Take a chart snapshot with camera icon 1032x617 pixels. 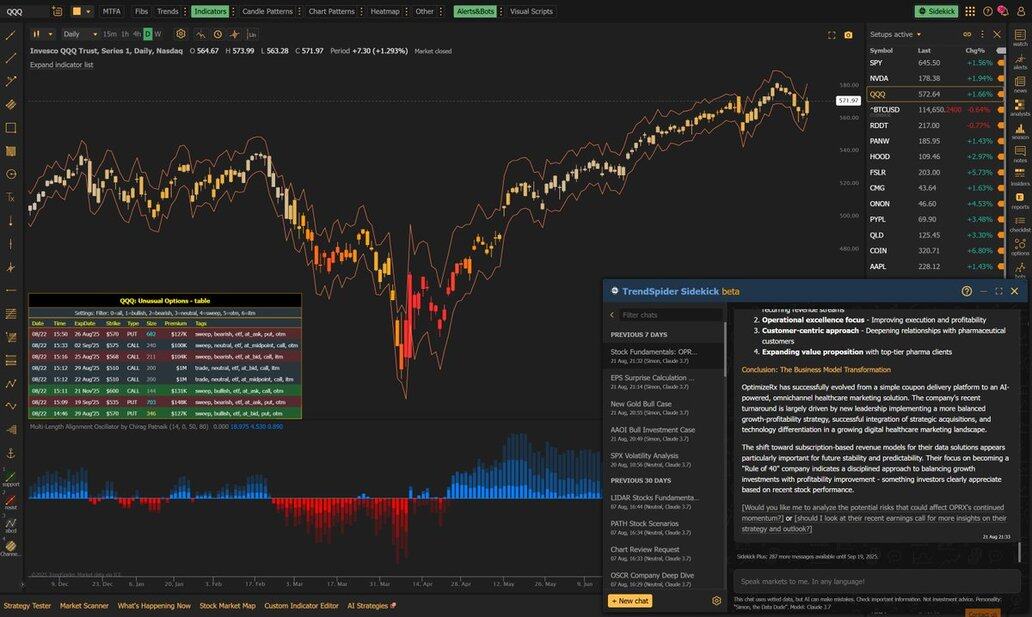pos(848,34)
